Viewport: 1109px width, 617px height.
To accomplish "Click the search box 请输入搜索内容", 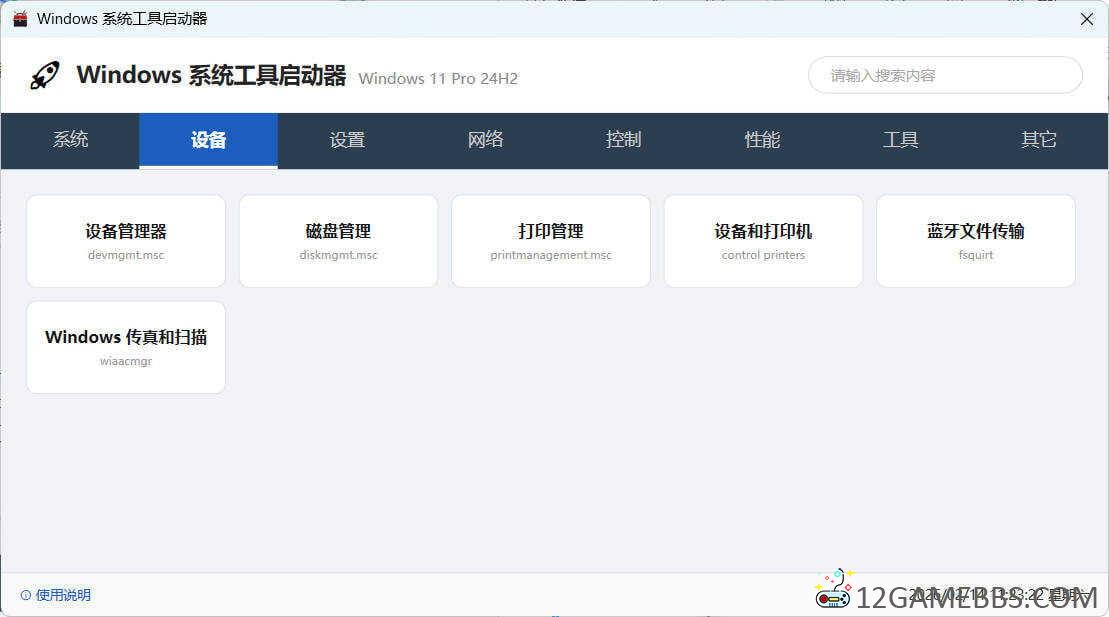I will tap(945, 75).
